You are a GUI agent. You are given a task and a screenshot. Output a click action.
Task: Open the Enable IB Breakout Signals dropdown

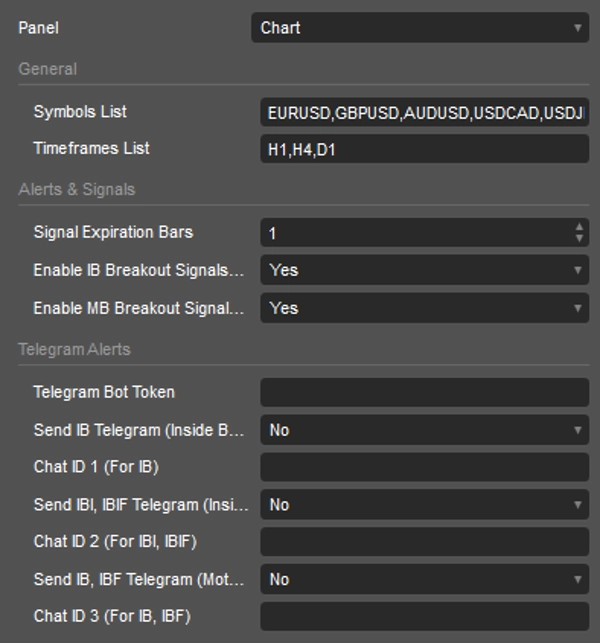tap(424, 270)
